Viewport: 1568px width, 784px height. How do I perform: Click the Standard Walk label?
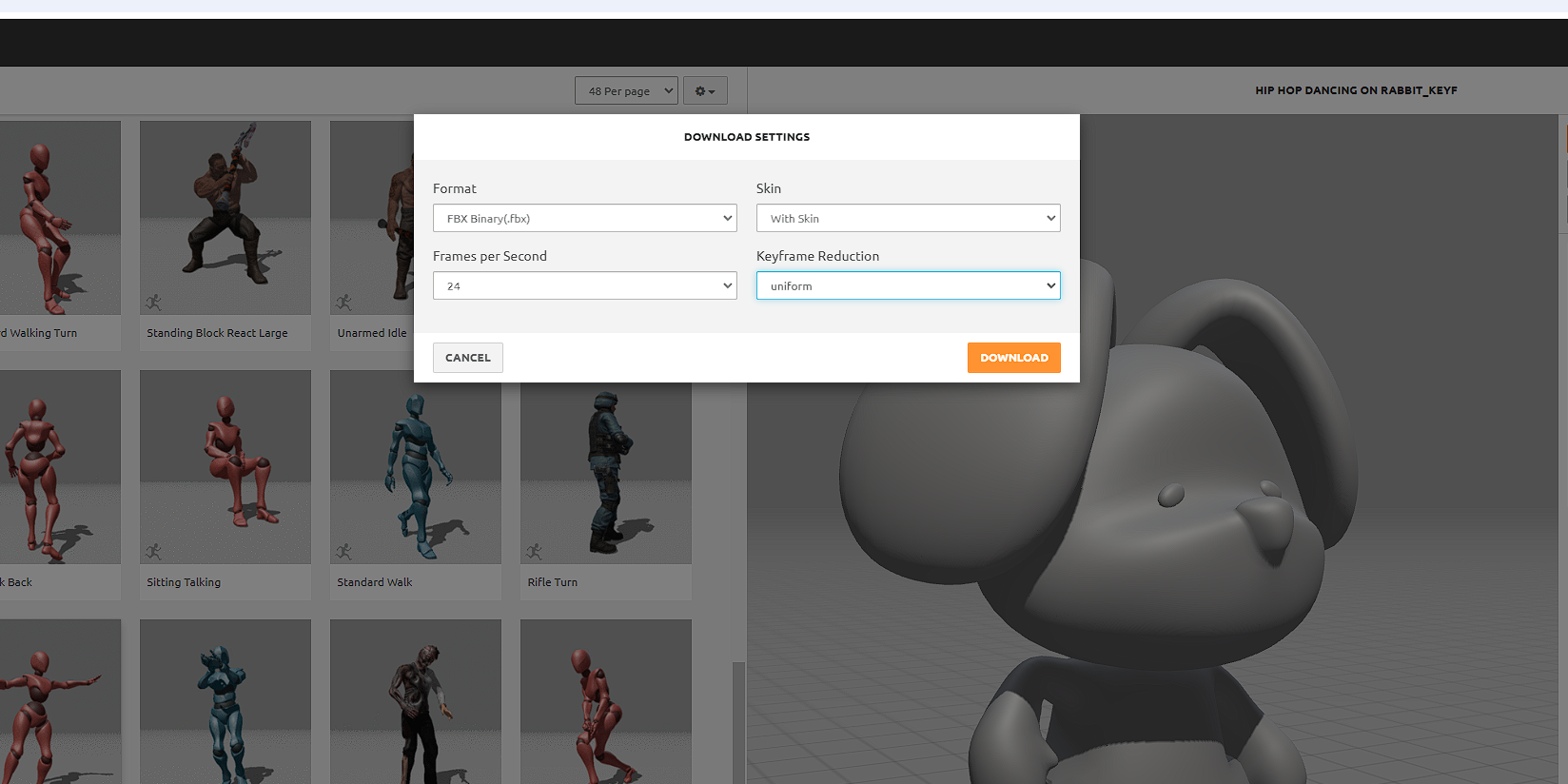point(375,582)
